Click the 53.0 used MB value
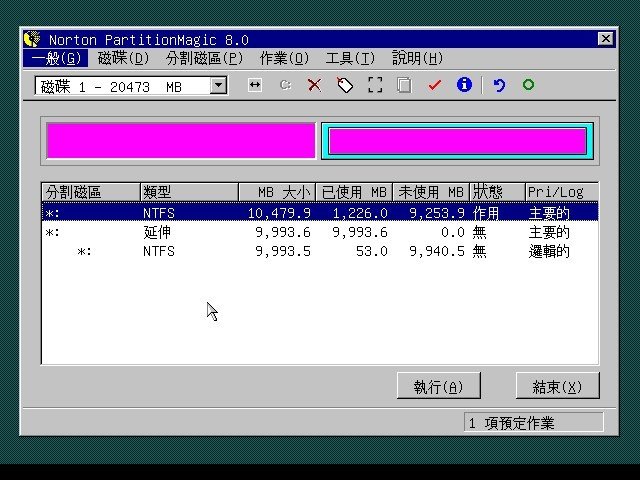 click(x=371, y=251)
